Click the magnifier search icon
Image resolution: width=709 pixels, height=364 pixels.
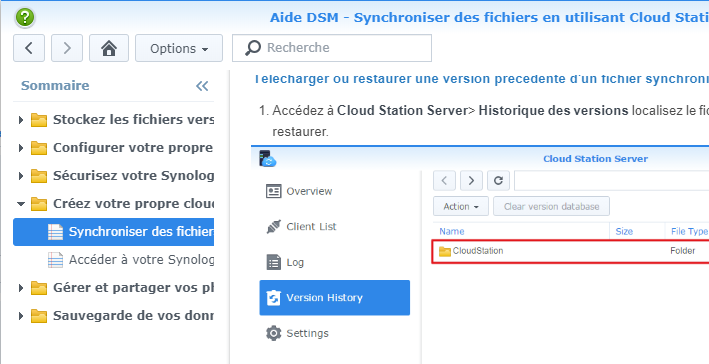coord(253,48)
